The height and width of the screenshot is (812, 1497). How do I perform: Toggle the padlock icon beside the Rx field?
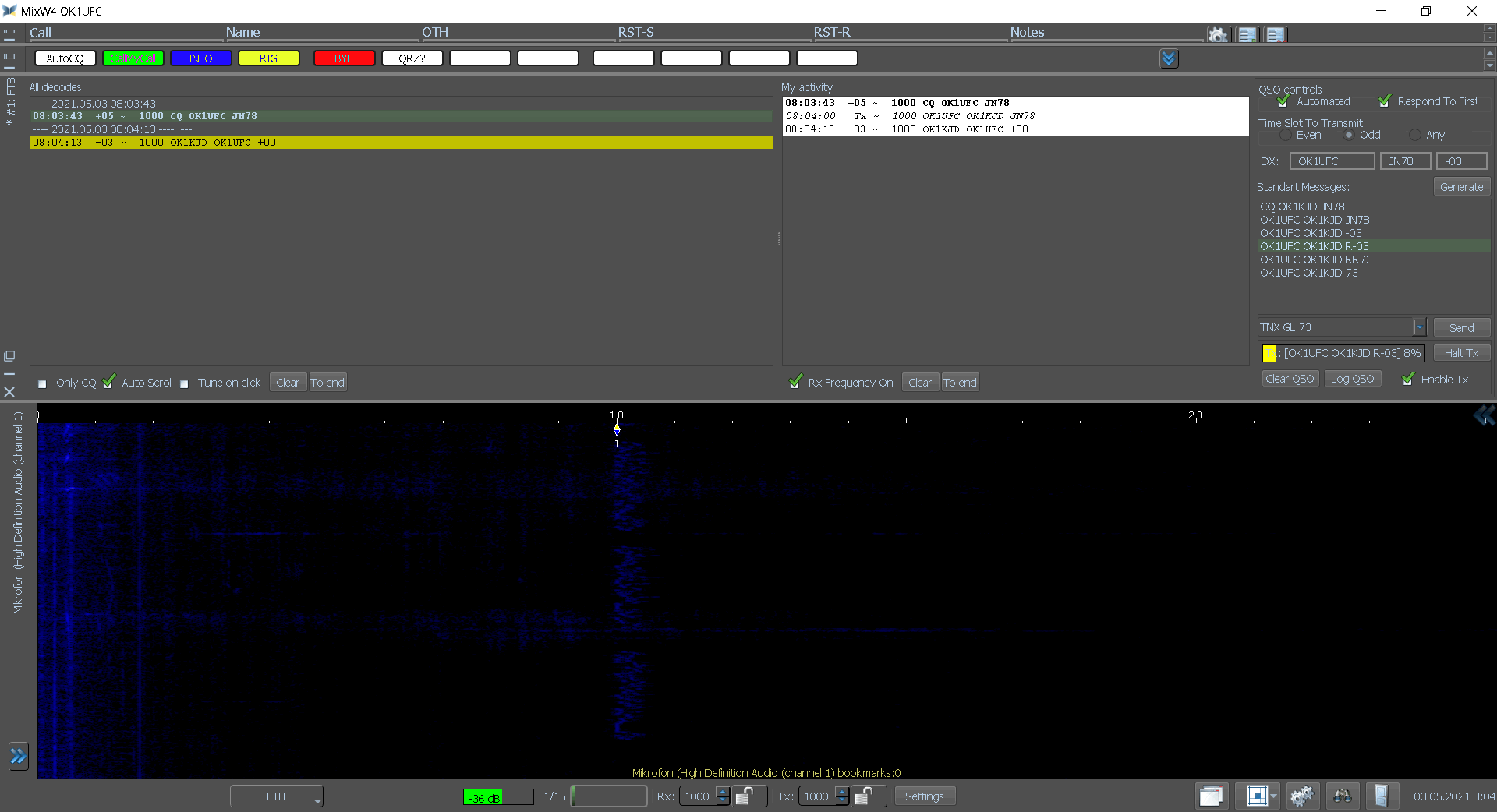748,796
